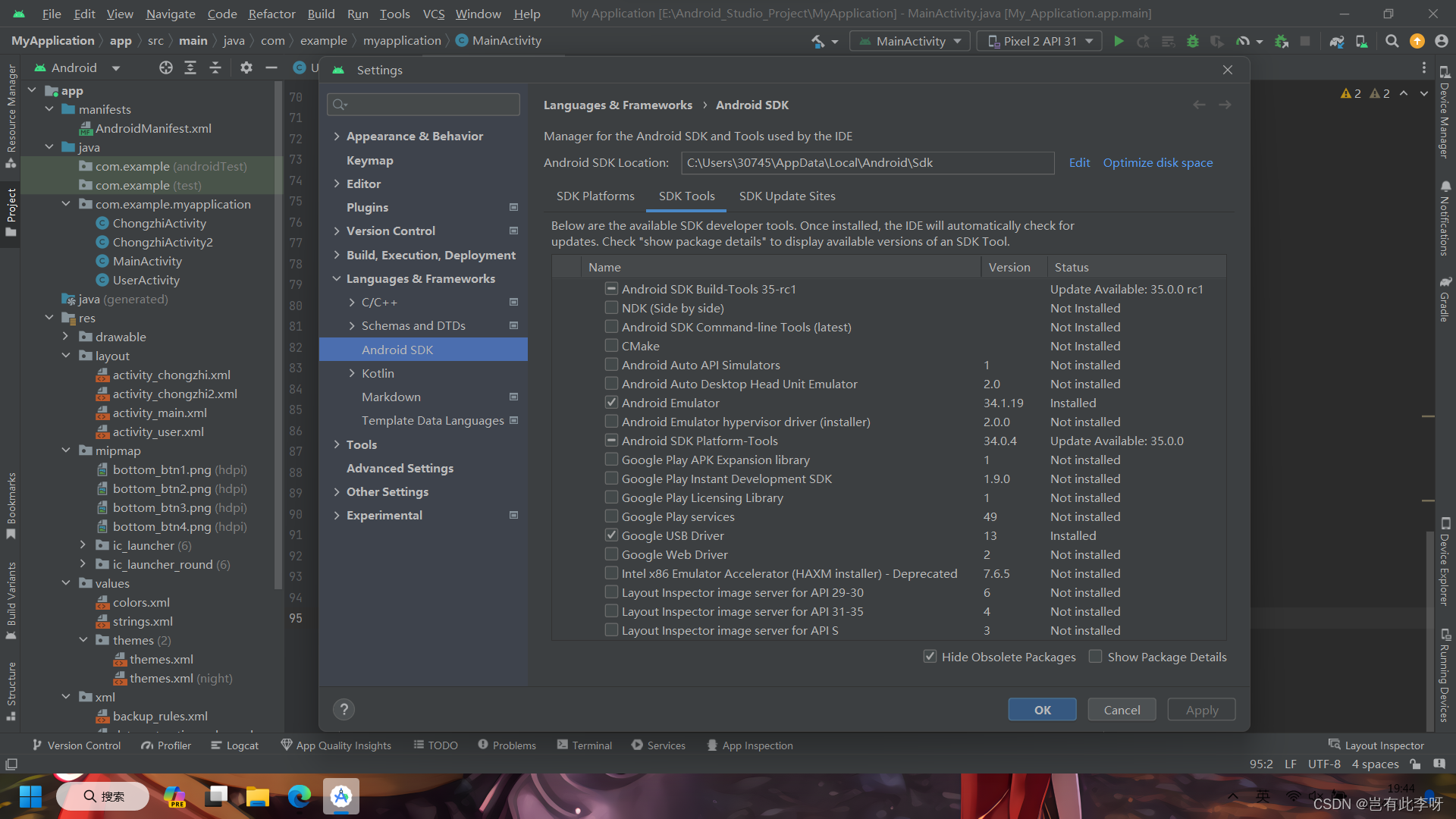Open Running Devices tool window
The height and width of the screenshot is (819, 1456).
(x=1445, y=675)
